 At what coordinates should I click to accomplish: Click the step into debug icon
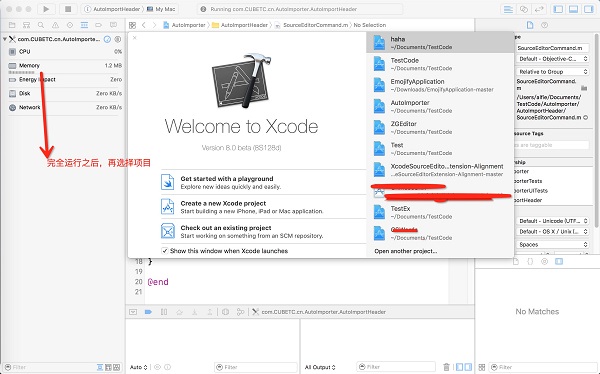click(x=194, y=312)
